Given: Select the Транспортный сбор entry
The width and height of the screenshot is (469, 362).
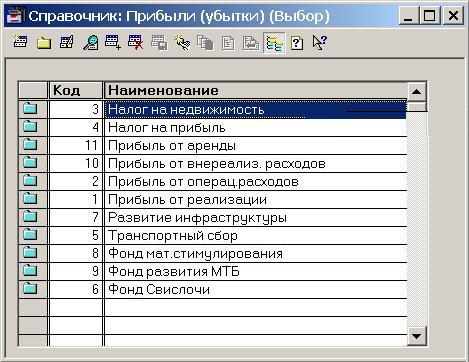Looking at the screenshot, I should (256, 236).
